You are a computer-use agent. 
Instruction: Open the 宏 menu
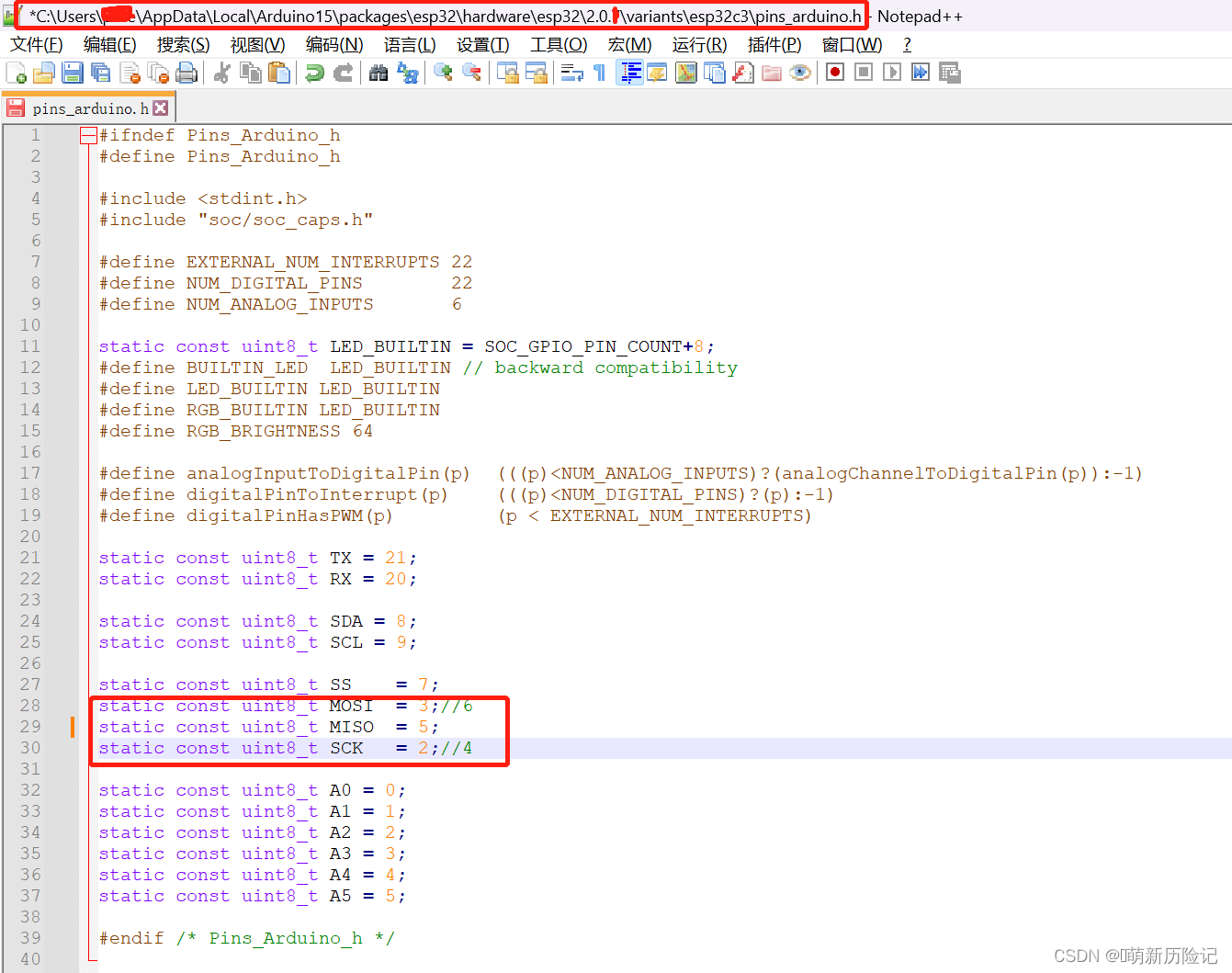[x=629, y=44]
